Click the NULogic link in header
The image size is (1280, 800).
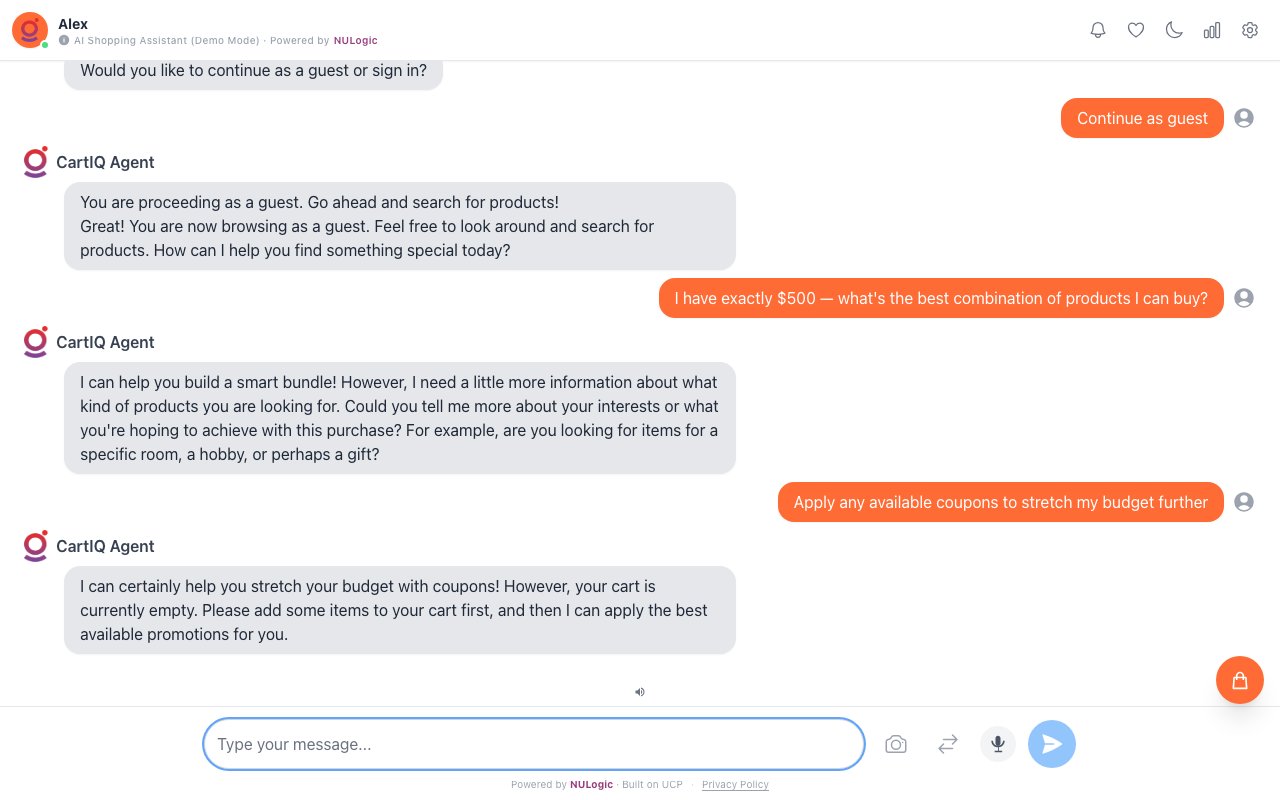point(355,41)
